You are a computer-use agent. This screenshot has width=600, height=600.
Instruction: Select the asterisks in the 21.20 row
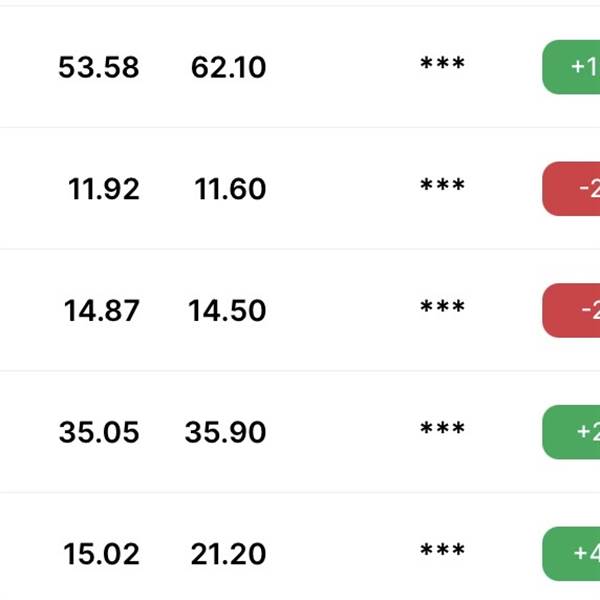point(442,552)
